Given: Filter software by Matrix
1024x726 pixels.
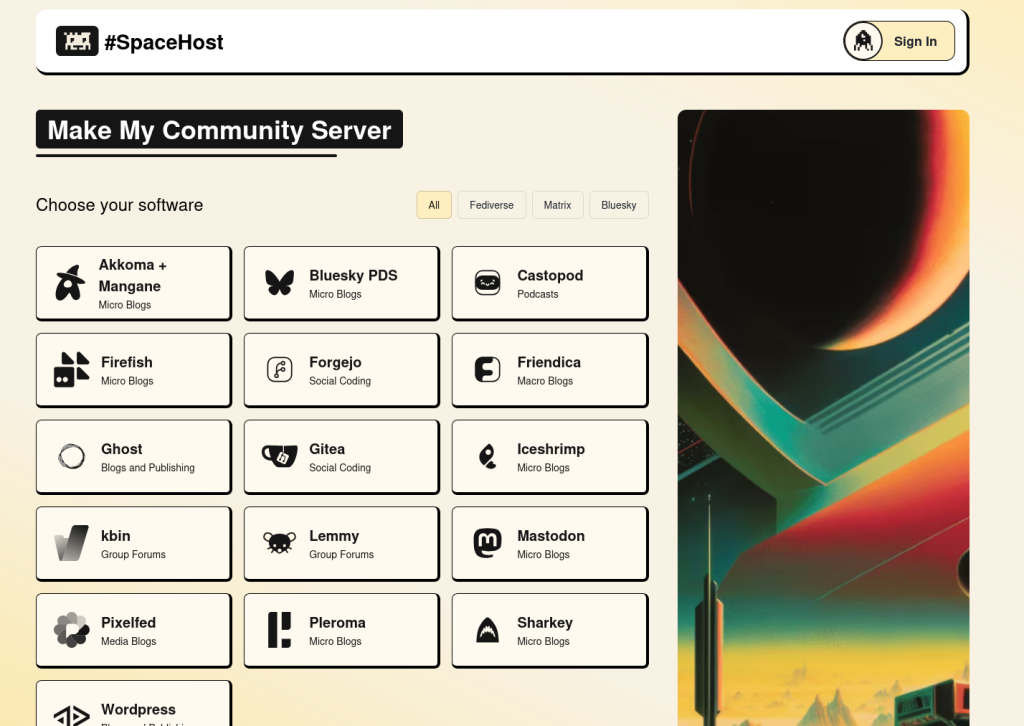Looking at the screenshot, I should tap(557, 205).
